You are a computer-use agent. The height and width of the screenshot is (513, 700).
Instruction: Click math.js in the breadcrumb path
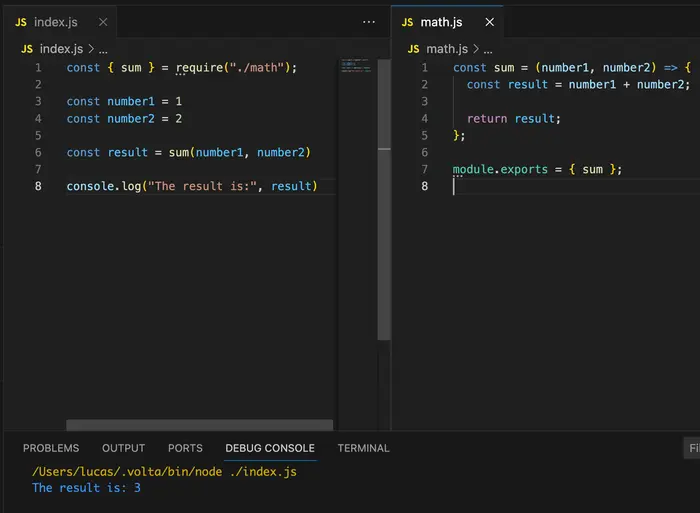coord(447,49)
